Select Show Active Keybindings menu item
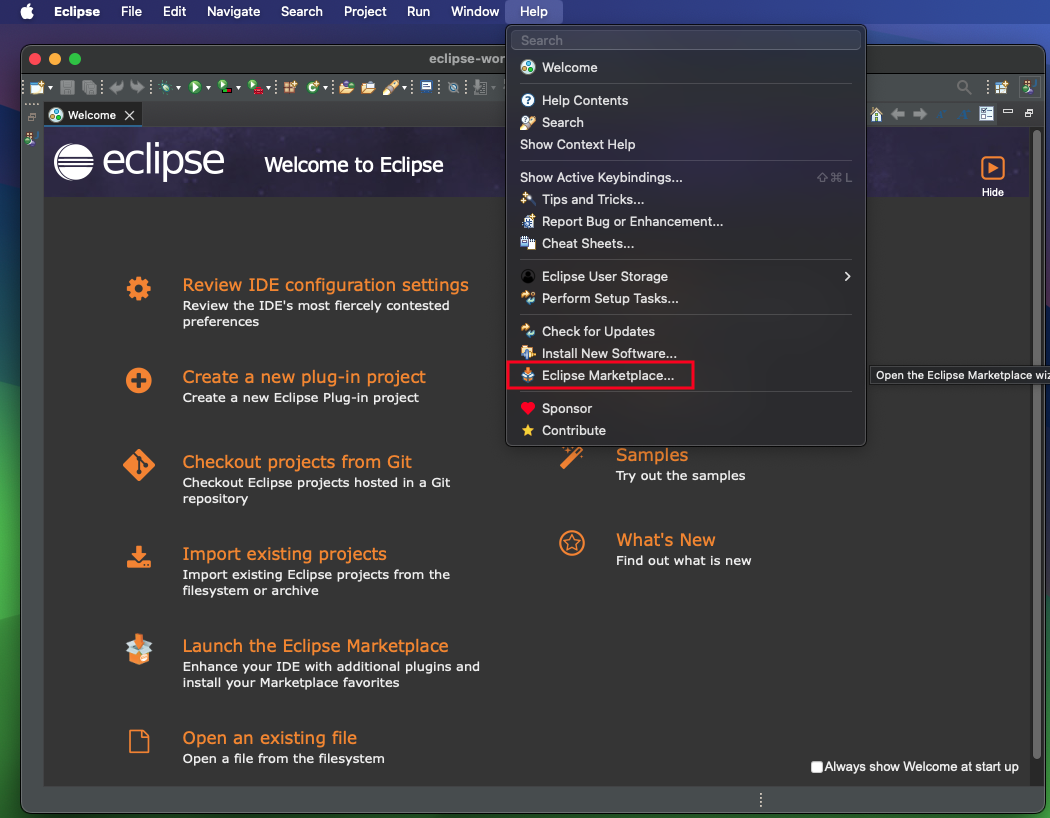The image size is (1050, 818). coord(686,177)
